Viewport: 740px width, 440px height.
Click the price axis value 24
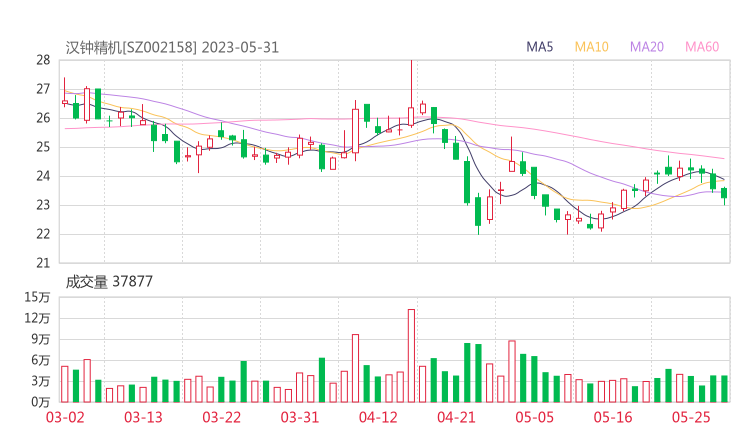[43, 176]
